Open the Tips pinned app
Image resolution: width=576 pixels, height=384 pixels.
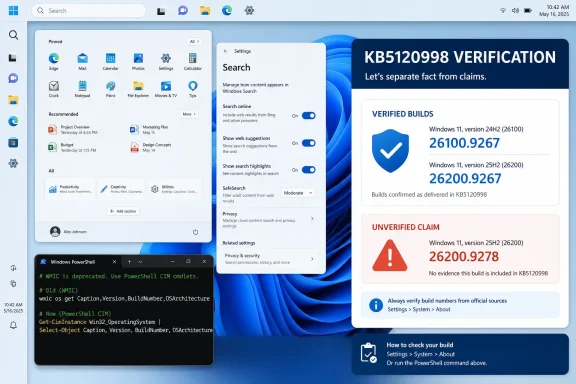(192, 89)
